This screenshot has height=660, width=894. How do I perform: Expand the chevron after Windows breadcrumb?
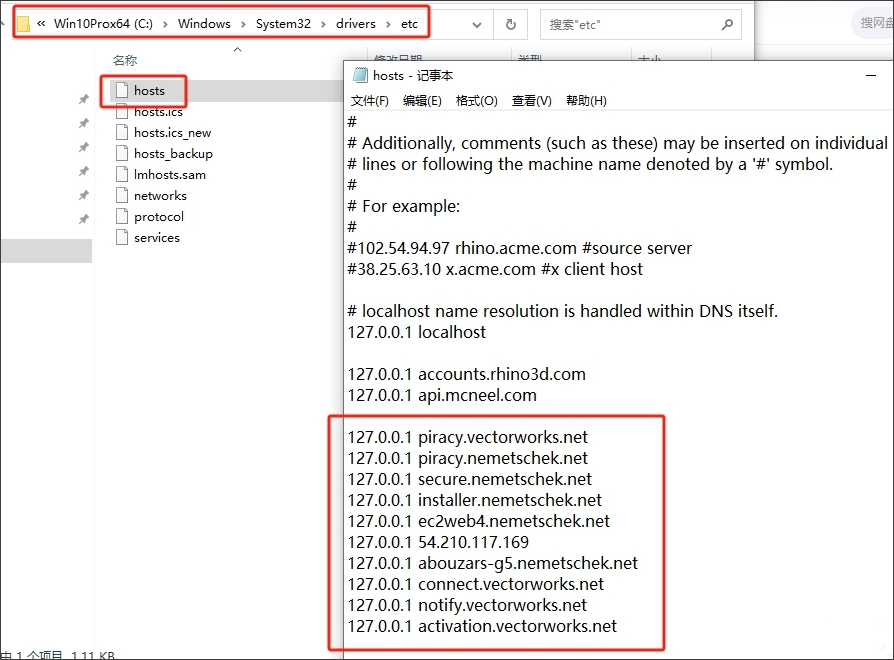(x=243, y=25)
